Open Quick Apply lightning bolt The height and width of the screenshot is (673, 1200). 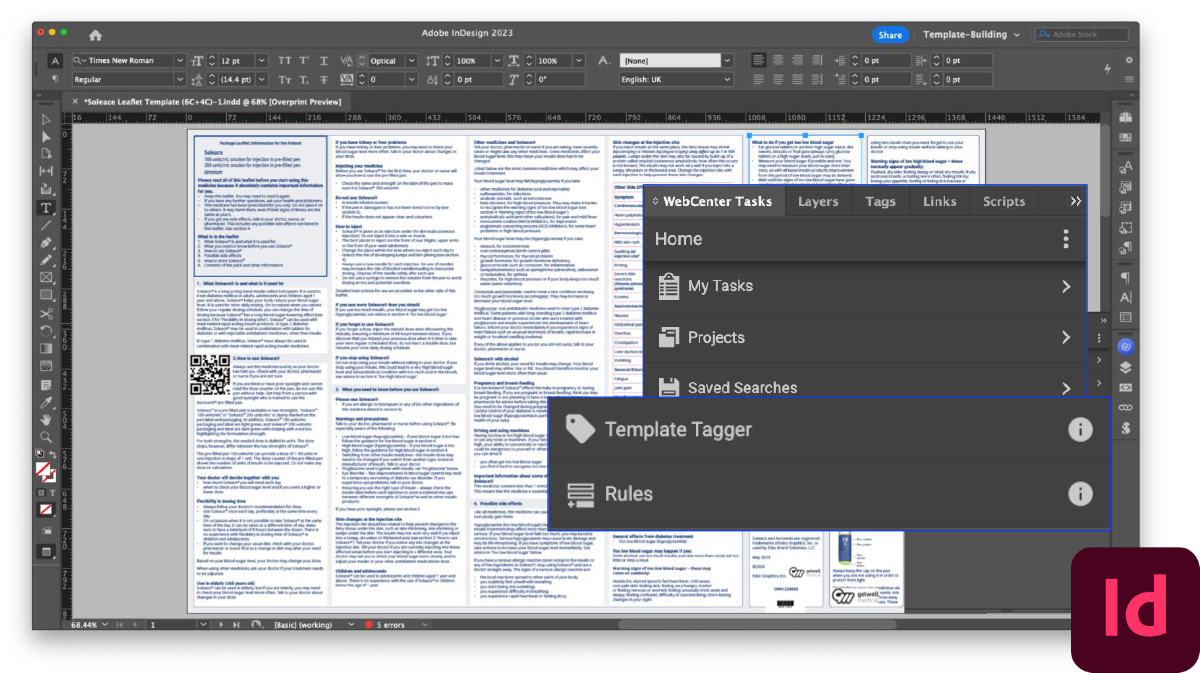coord(1107,69)
